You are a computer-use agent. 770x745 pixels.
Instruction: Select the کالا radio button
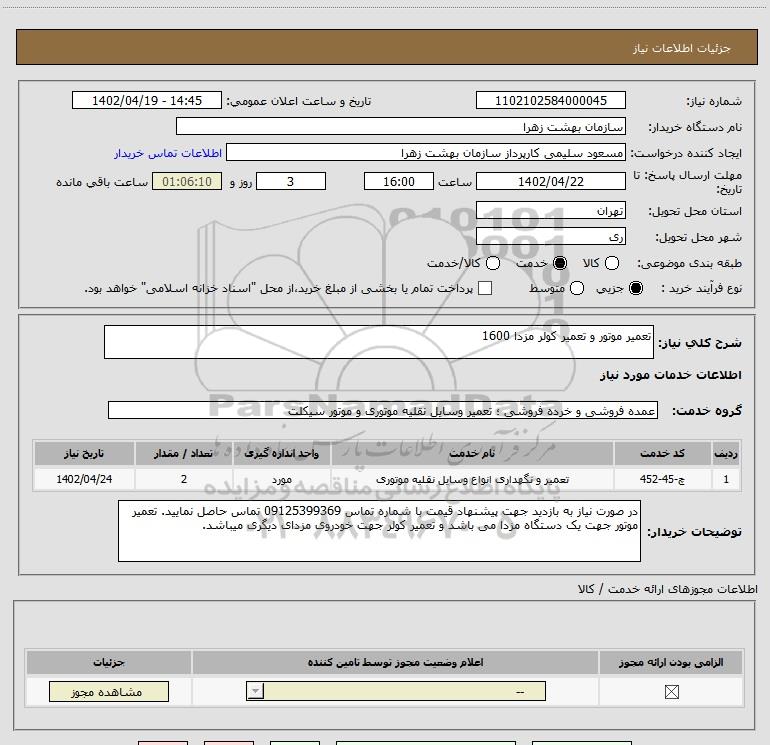tap(611, 263)
